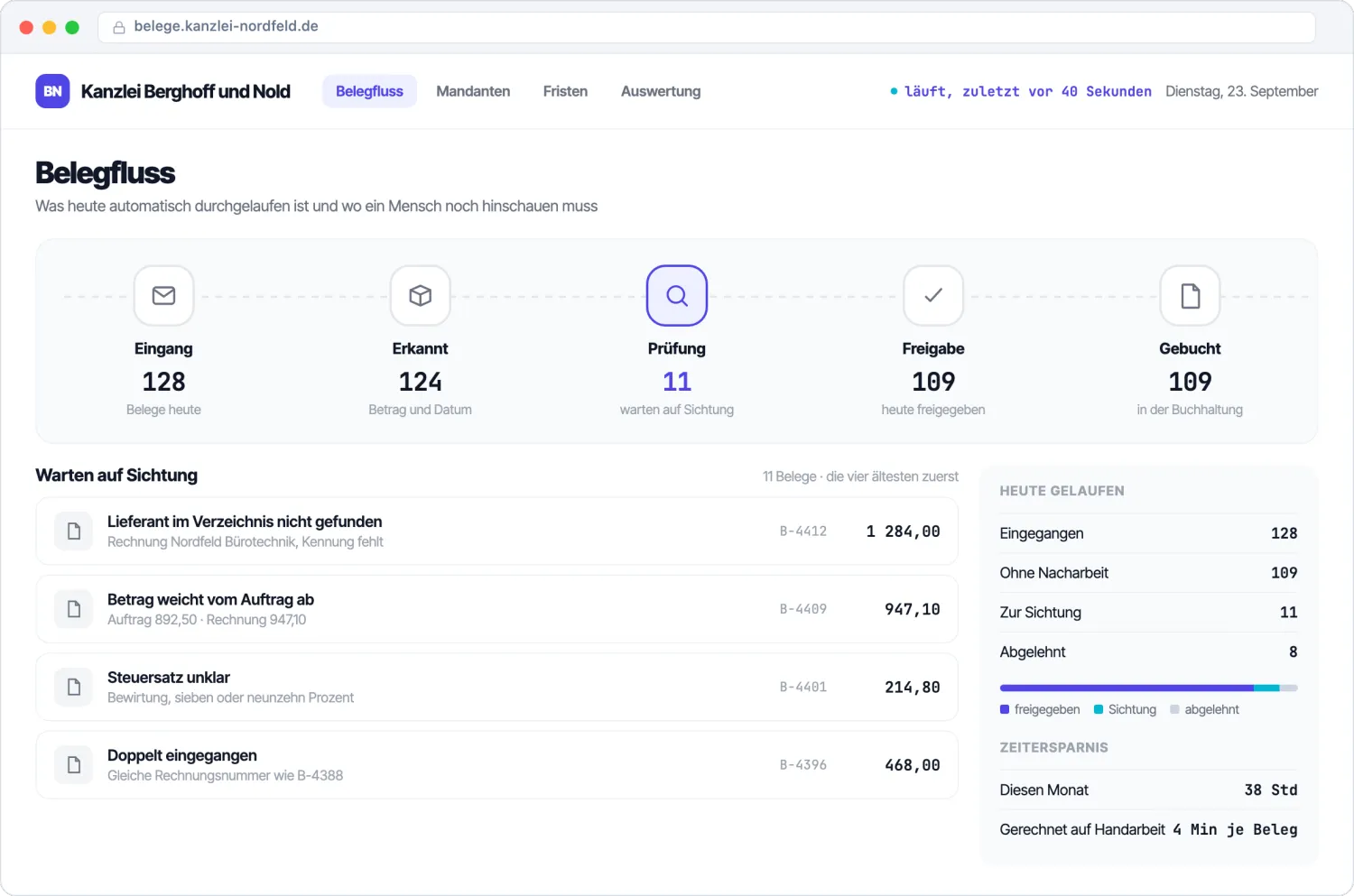Open the Steuersatz unklar entry
The height and width of the screenshot is (896, 1354).
[x=496, y=687]
